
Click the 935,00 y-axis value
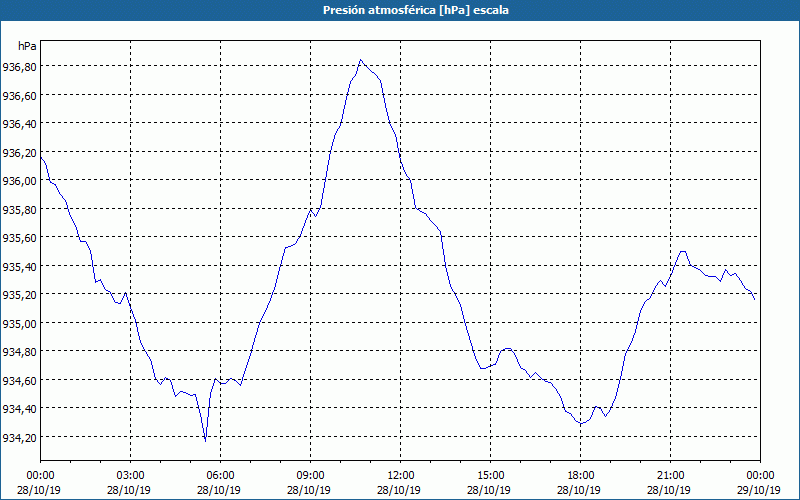[19, 323]
